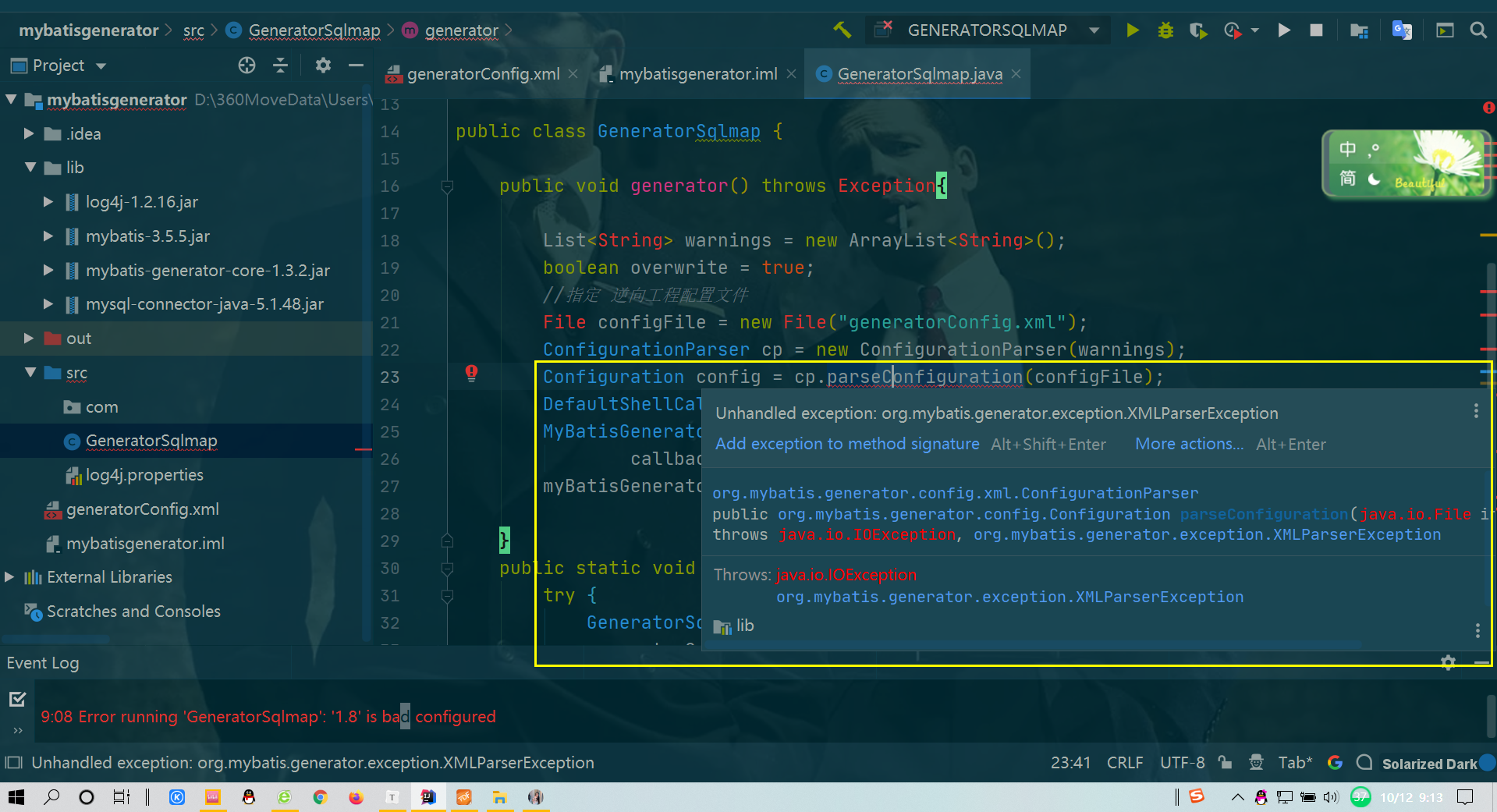
Task: Stop the running process square button
Action: (1316, 30)
